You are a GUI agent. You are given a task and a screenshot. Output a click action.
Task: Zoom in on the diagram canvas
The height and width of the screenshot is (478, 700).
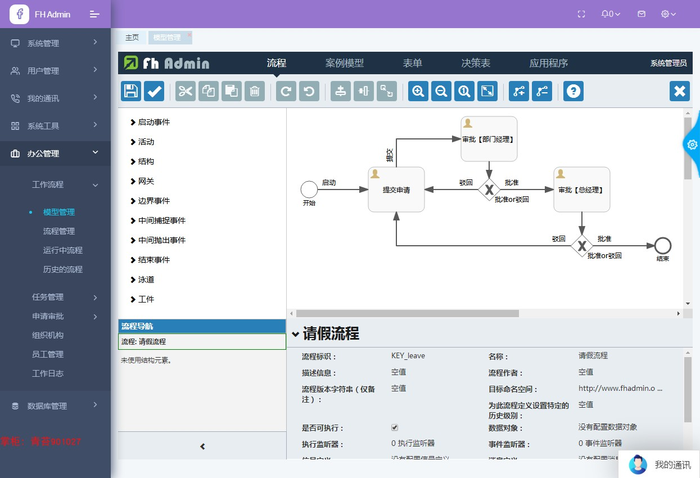coord(418,91)
